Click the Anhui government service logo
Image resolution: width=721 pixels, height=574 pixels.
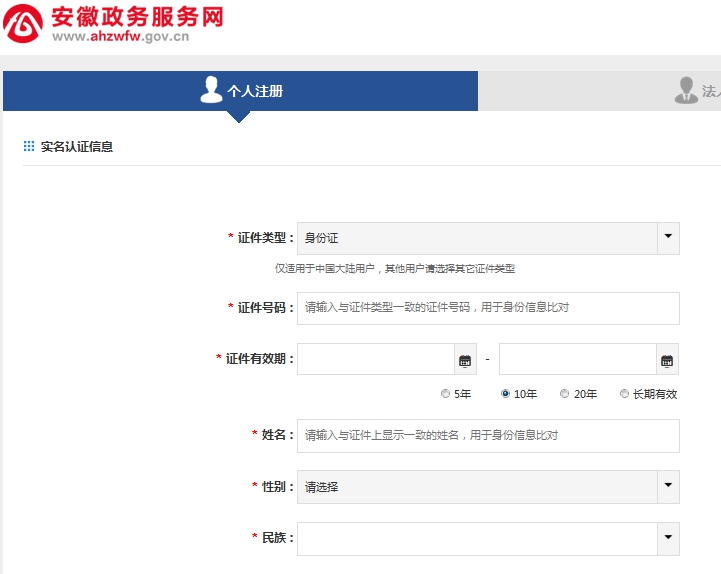point(24,25)
